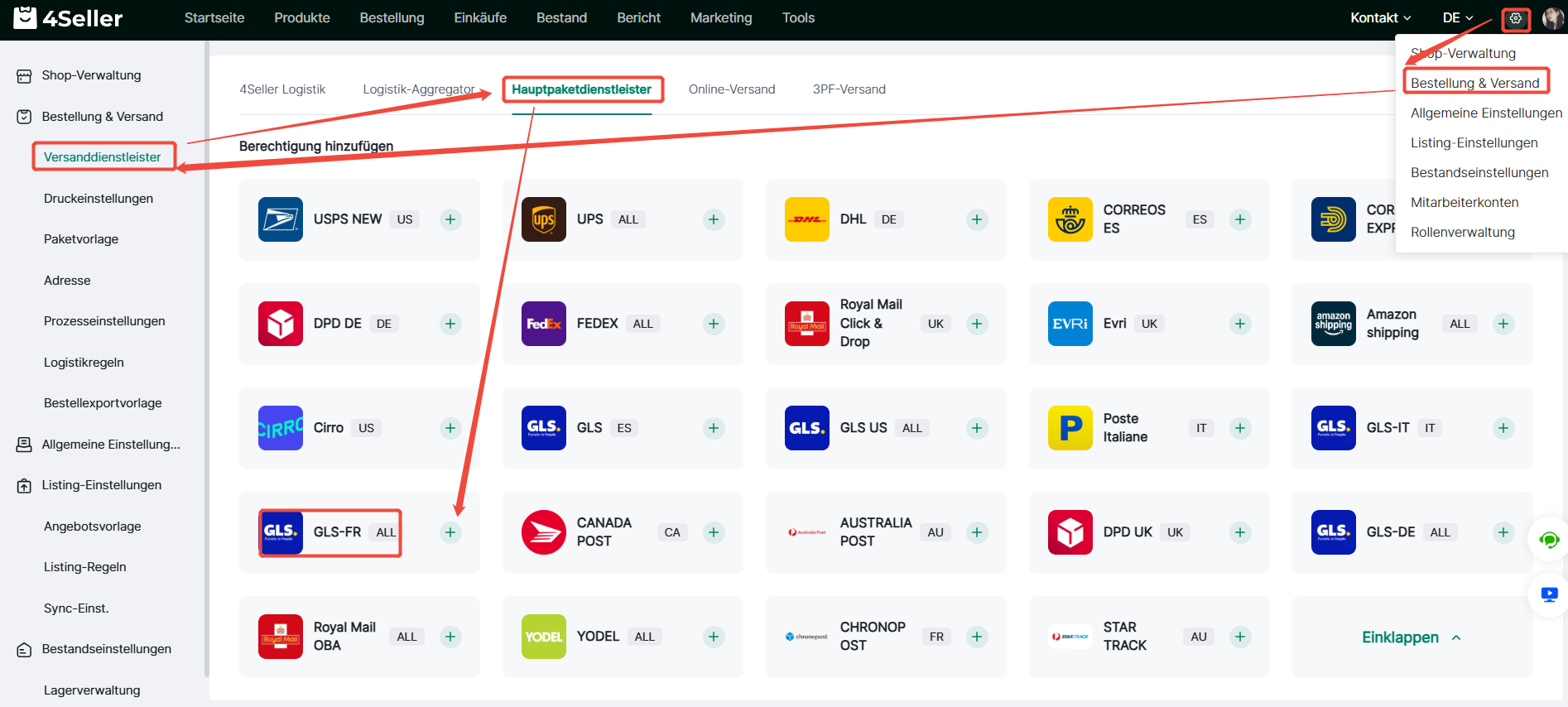The image size is (1568, 707).
Task: Click the DHL logo thumbnail
Action: 807,219
